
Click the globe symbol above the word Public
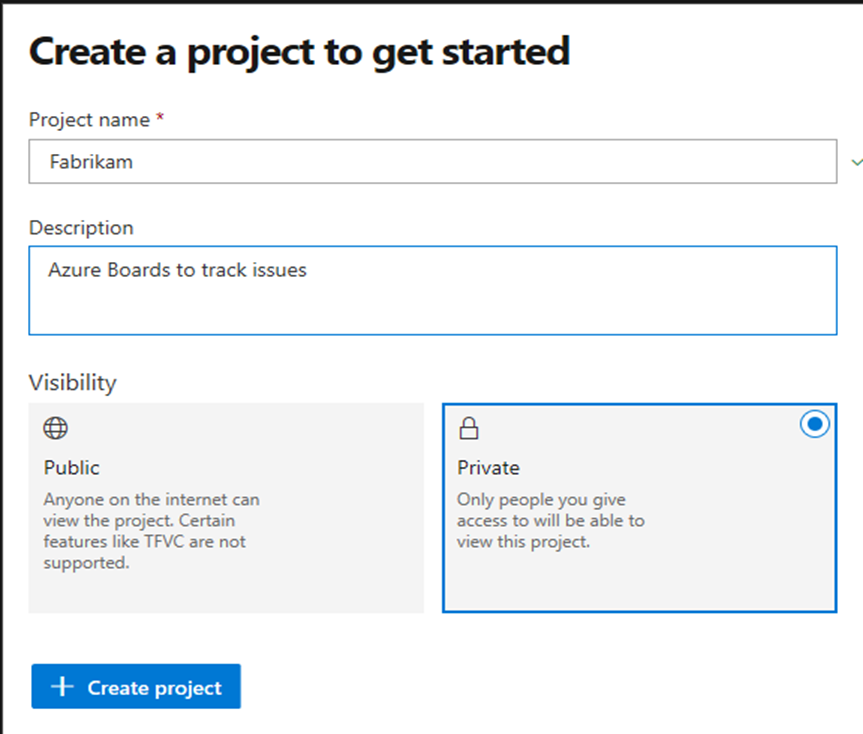coord(55,427)
